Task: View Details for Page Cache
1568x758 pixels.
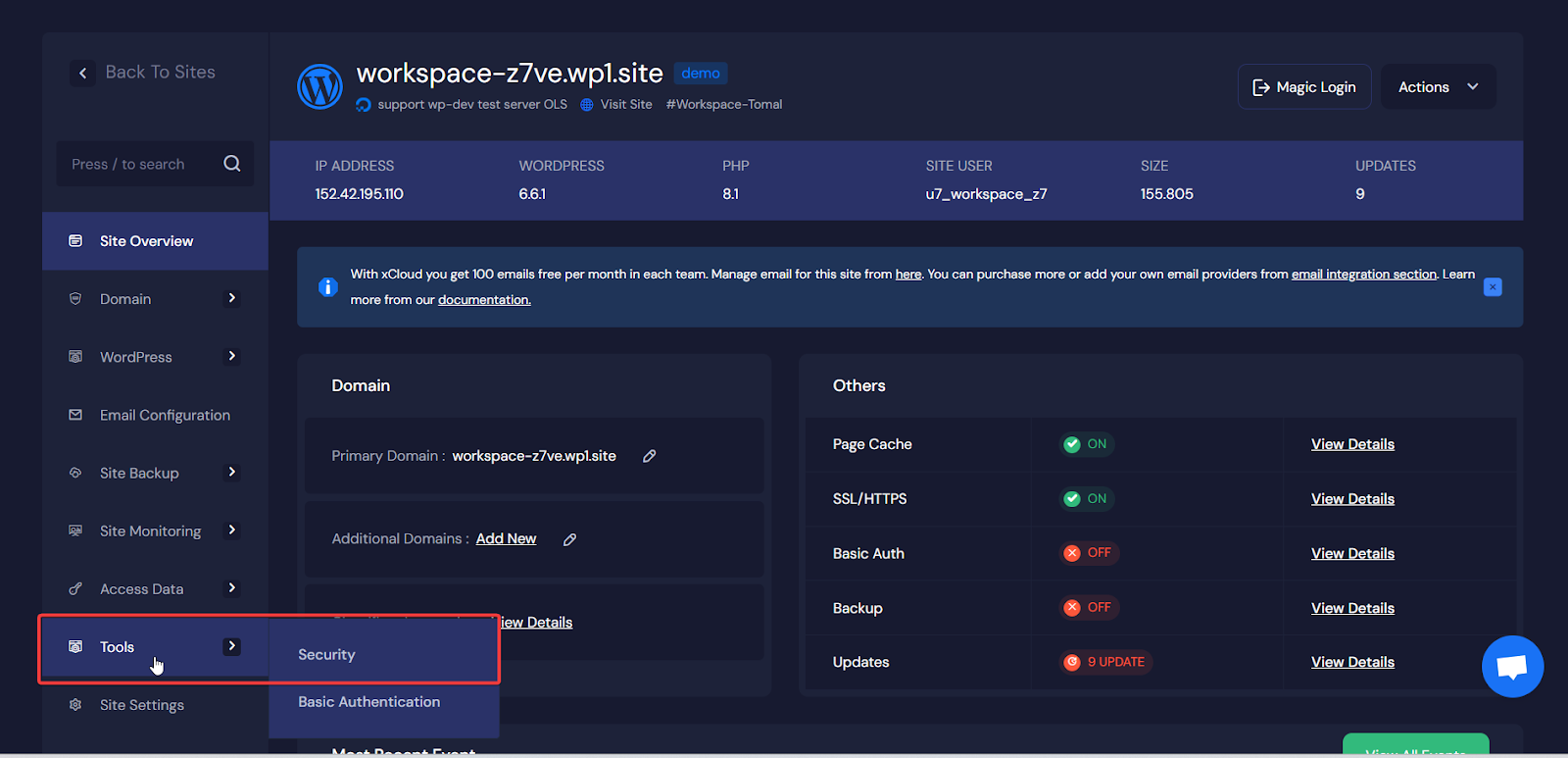Action: 1352,444
